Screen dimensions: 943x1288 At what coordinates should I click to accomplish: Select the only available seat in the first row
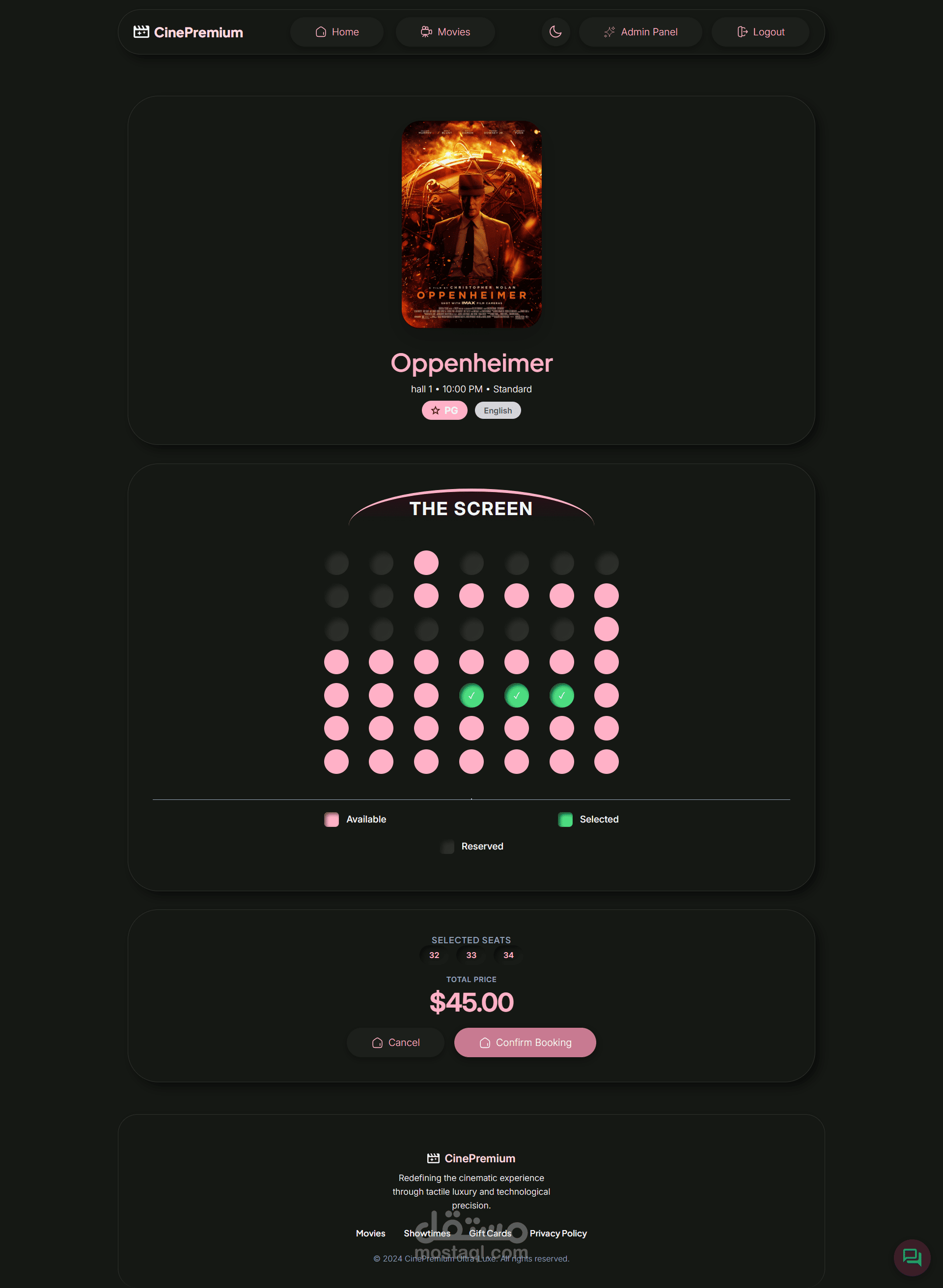(426, 563)
